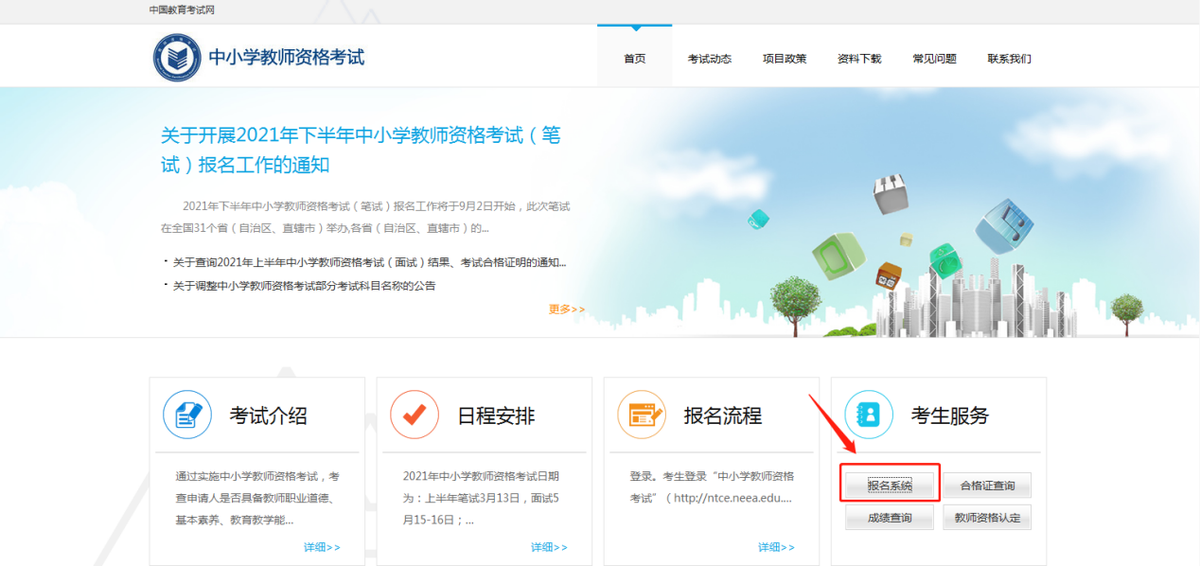Viewport: 1200px width, 566px height.
Task: Open the 面试结果 query notice link
Action: tap(369, 262)
